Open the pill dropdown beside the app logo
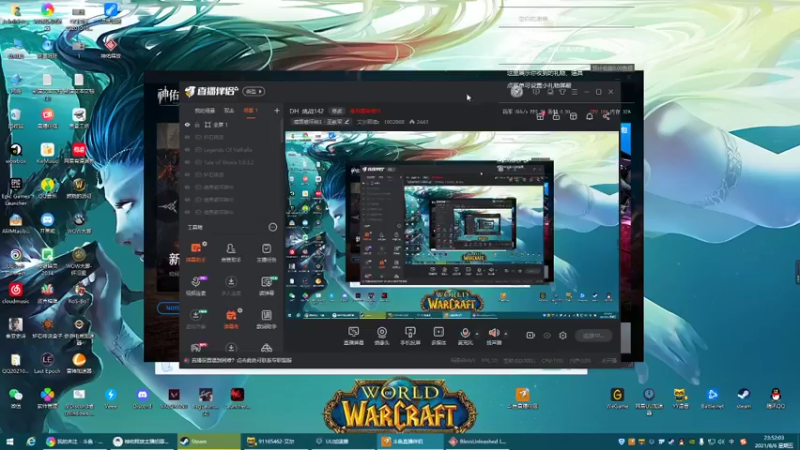The height and width of the screenshot is (450, 800). (x=254, y=91)
